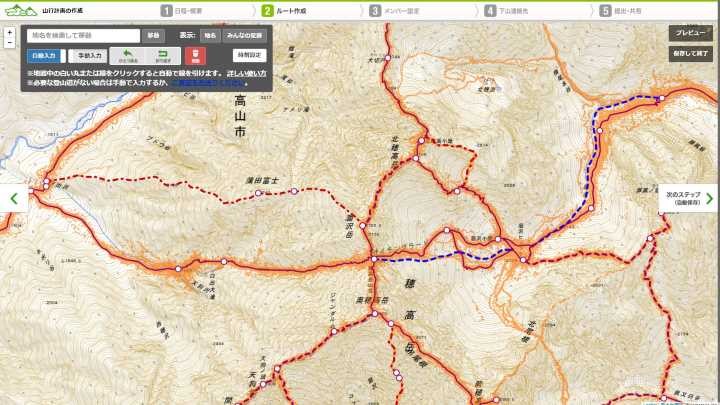Go to step 1 日程・概要
Screen dimensions: 720x405
pos(182,11)
